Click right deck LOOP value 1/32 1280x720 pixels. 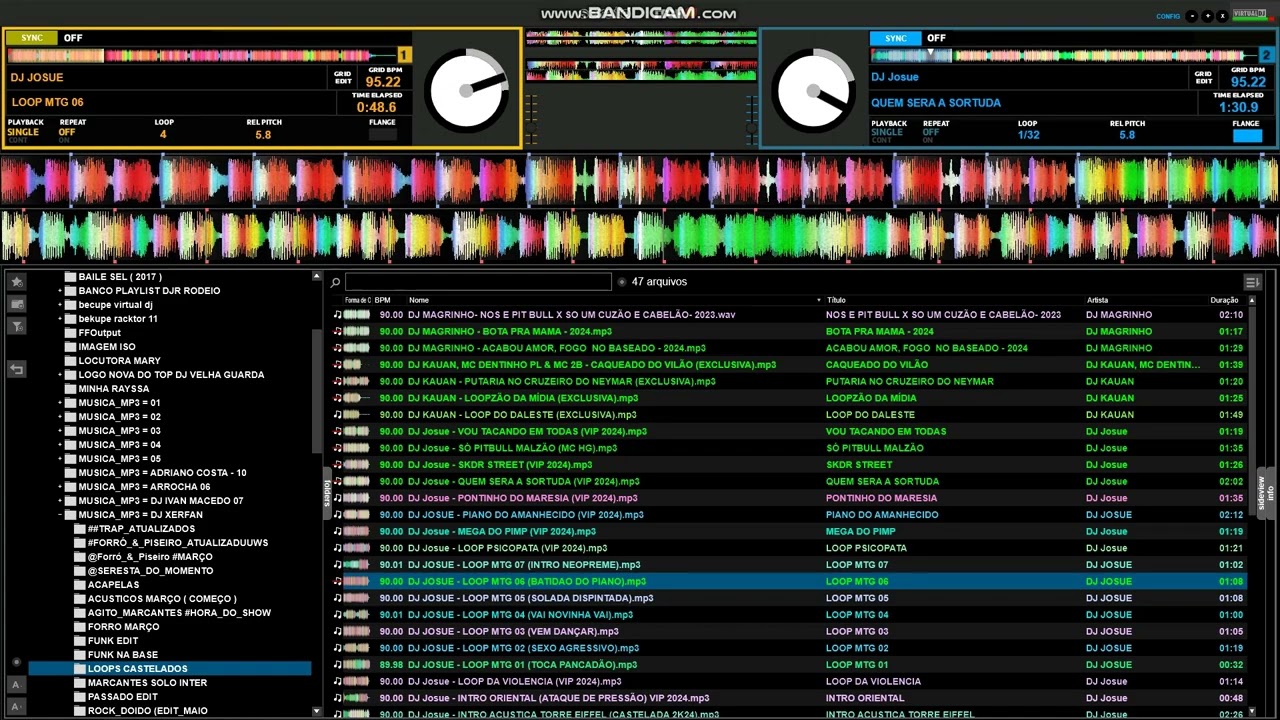point(1028,135)
